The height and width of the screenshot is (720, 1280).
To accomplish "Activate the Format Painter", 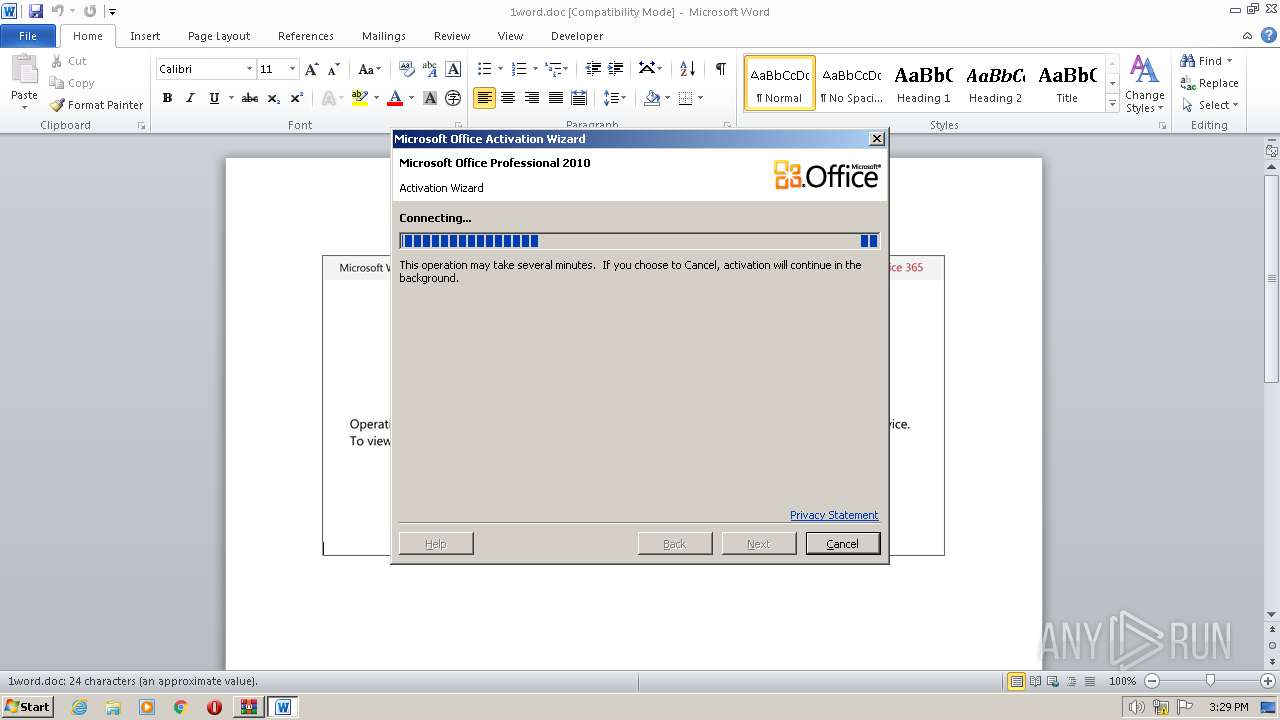I will pos(96,105).
